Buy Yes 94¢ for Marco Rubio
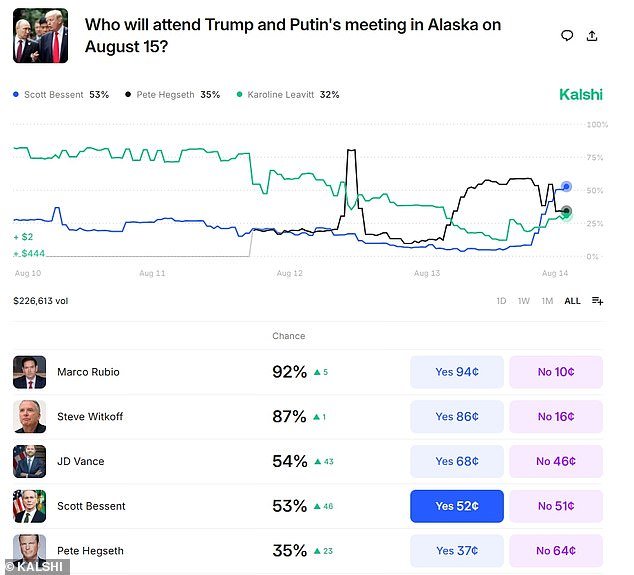Image resolution: width=634 pixels, height=575 pixels. tap(457, 372)
